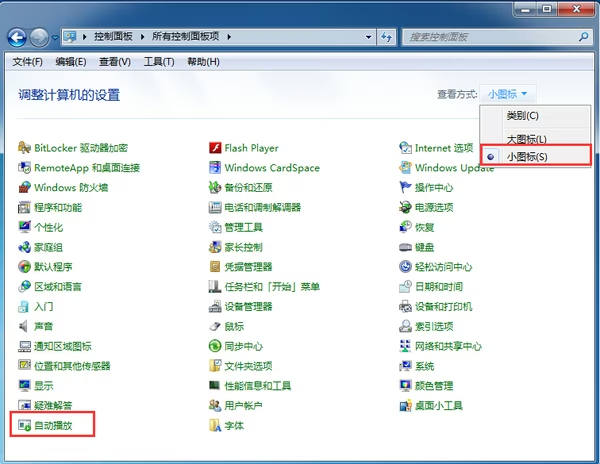
Task: Open the 设备和打印机 link
Action: coord(443,306)
